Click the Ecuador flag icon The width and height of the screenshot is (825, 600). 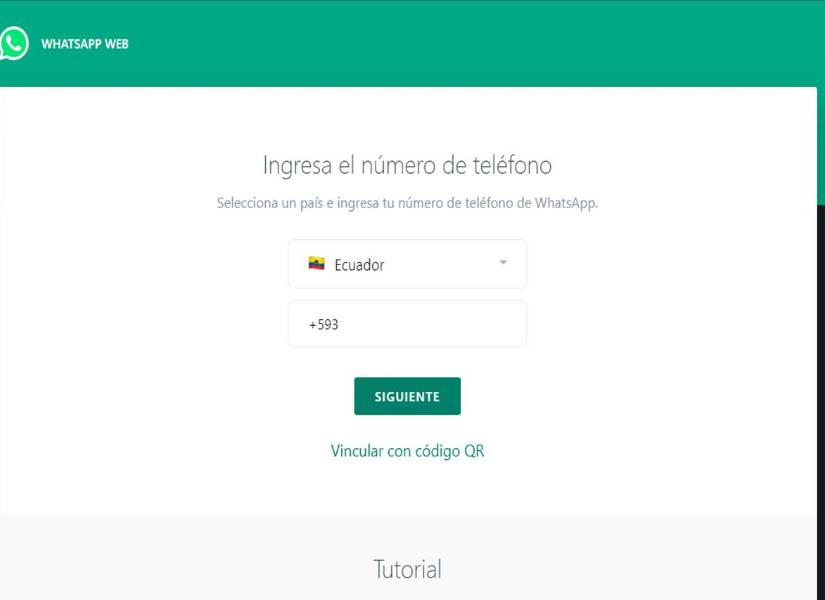click(316, 263)
